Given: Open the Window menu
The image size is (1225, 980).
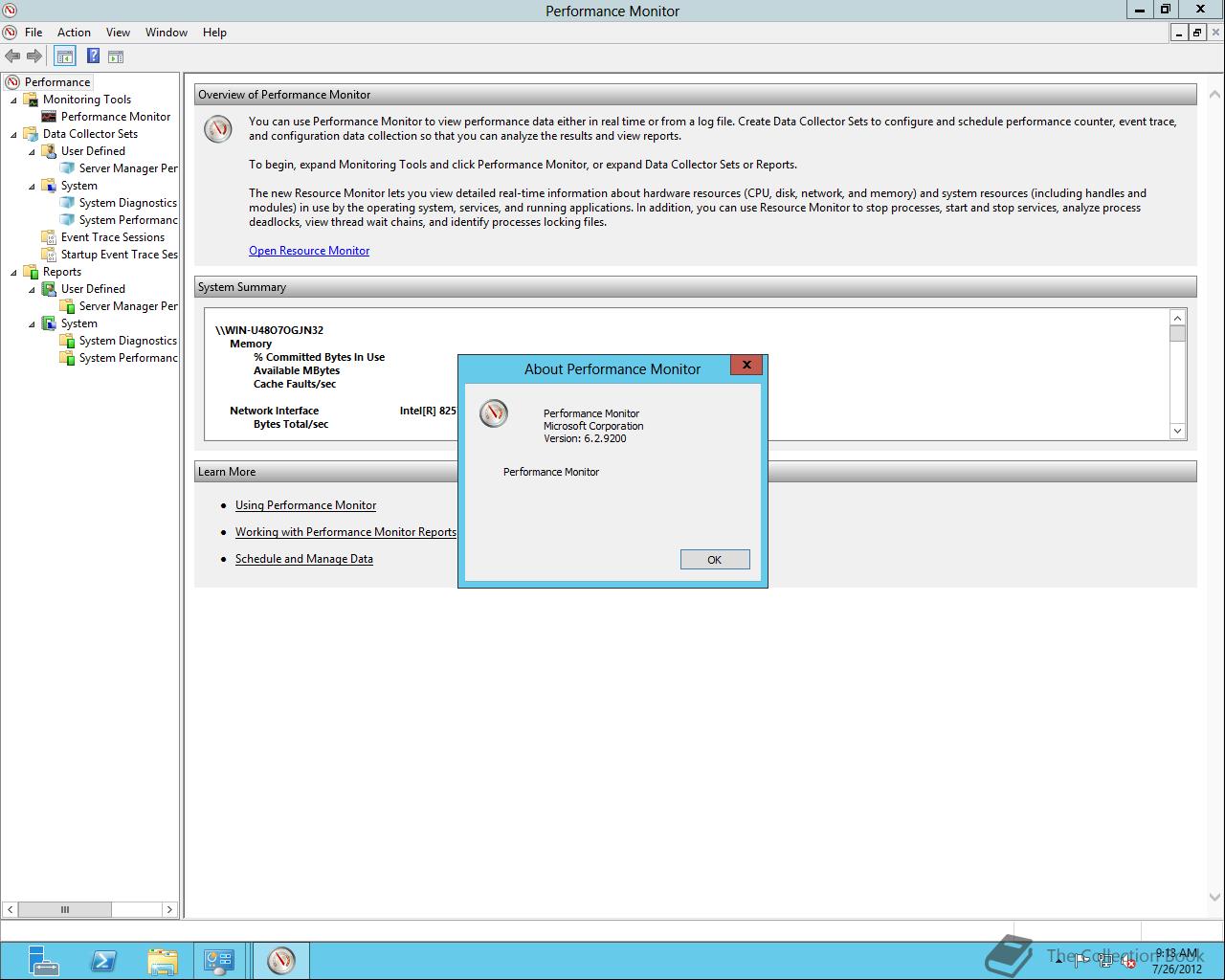Looking at the screenshot, I should click(167, 33).
